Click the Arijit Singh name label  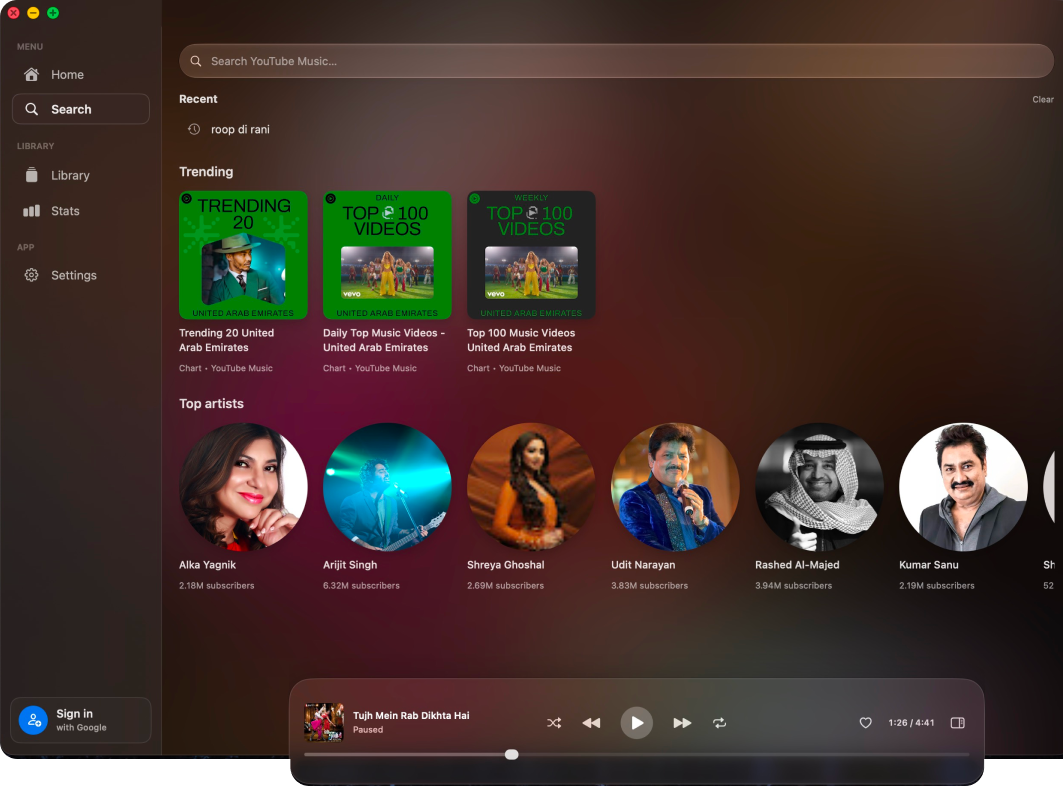point(350,565)
